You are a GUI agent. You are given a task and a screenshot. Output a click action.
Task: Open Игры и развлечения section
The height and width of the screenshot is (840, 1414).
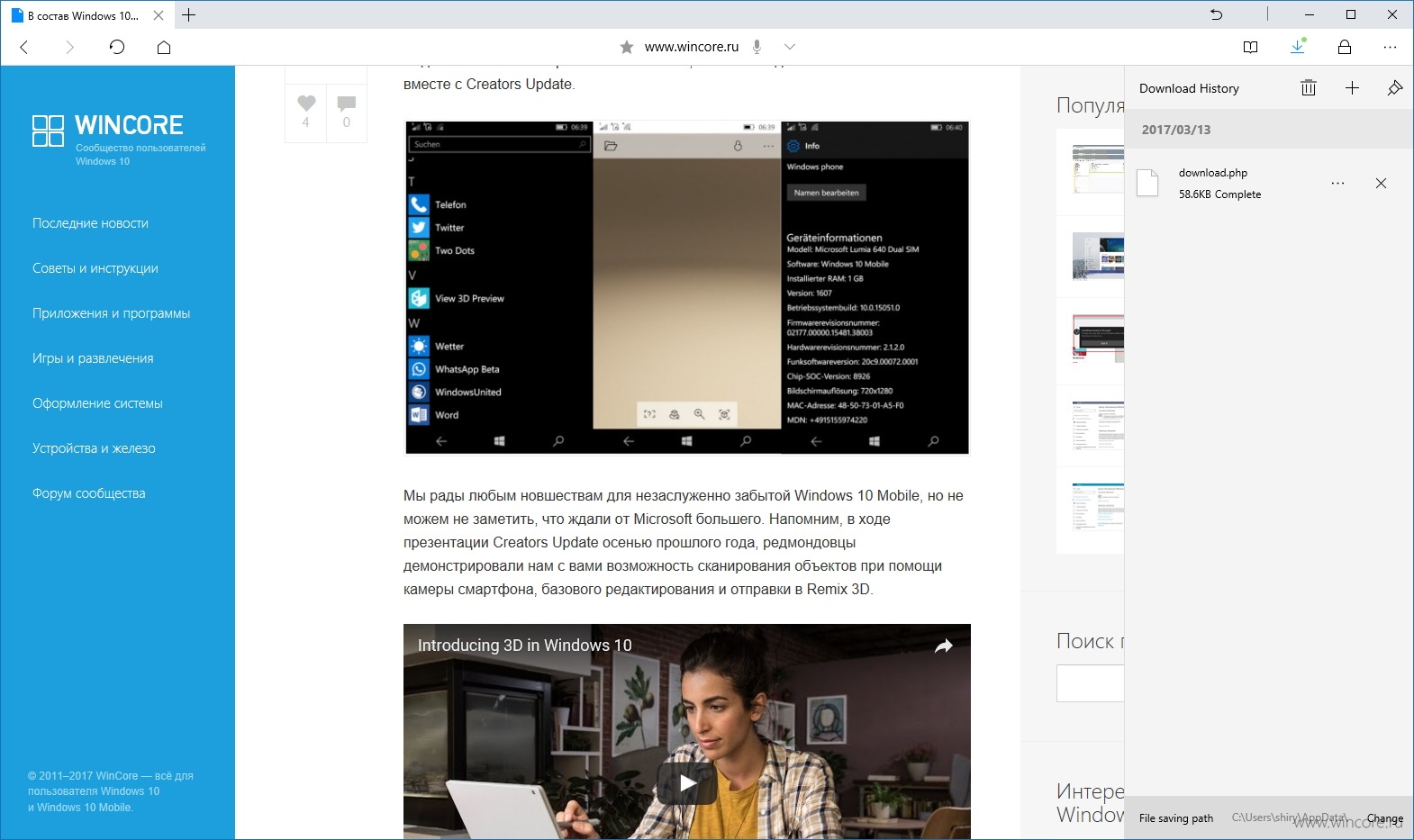pyautogui.click(x=93, y=358)
